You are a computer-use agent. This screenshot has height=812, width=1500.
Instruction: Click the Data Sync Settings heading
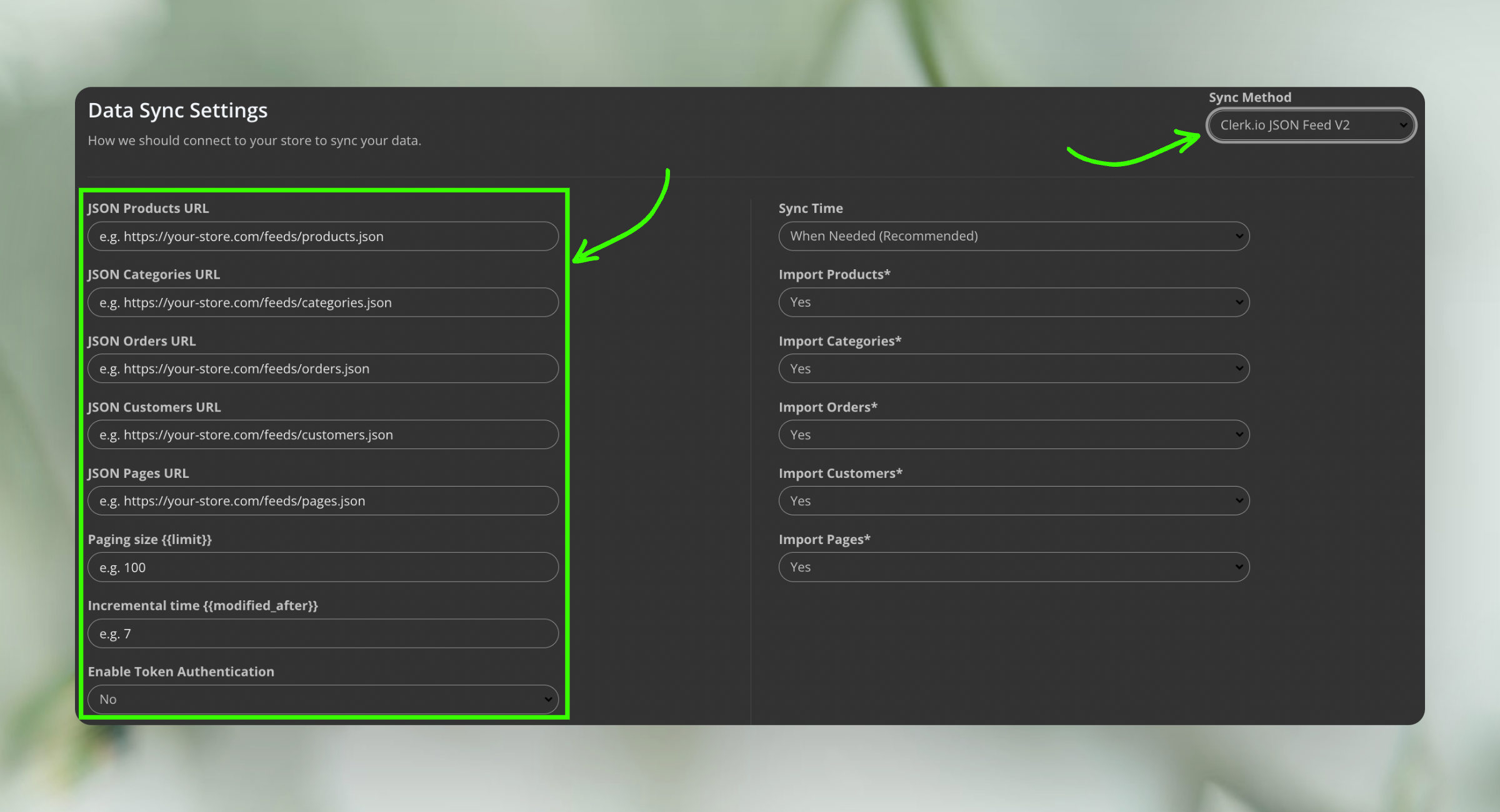click(x=177, y=111)
